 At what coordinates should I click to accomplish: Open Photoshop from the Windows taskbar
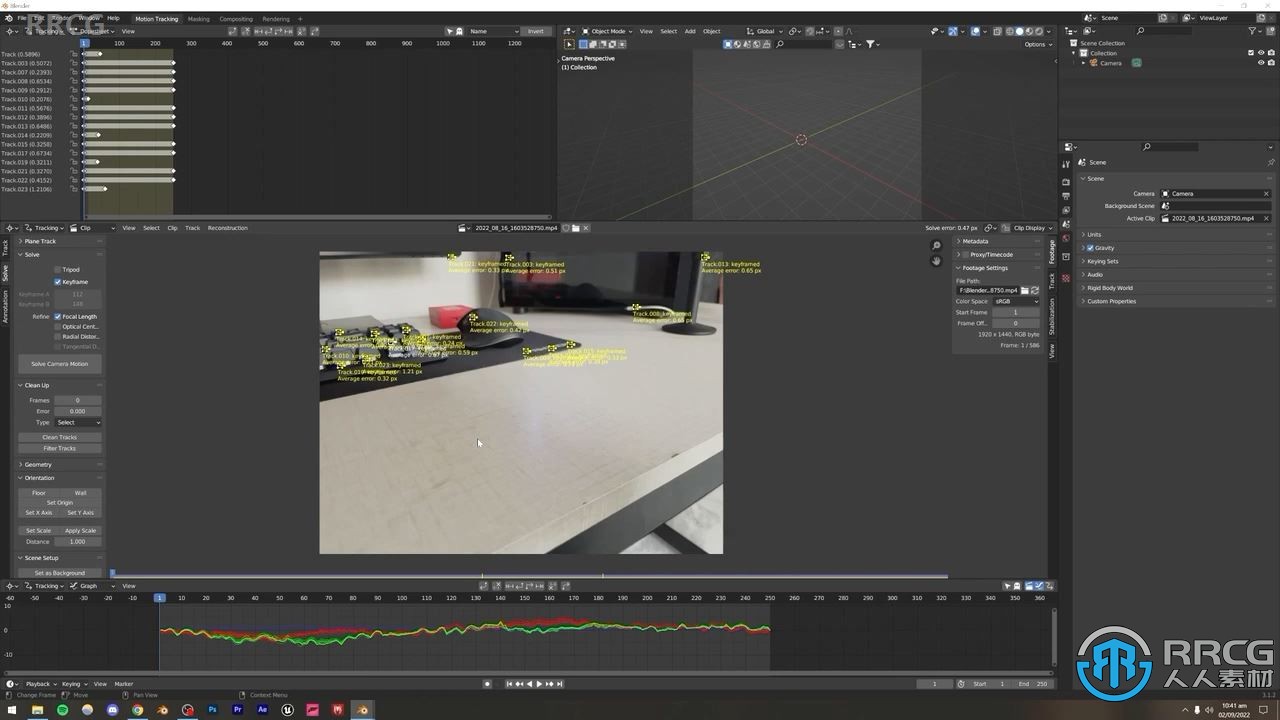coord(212,710)
